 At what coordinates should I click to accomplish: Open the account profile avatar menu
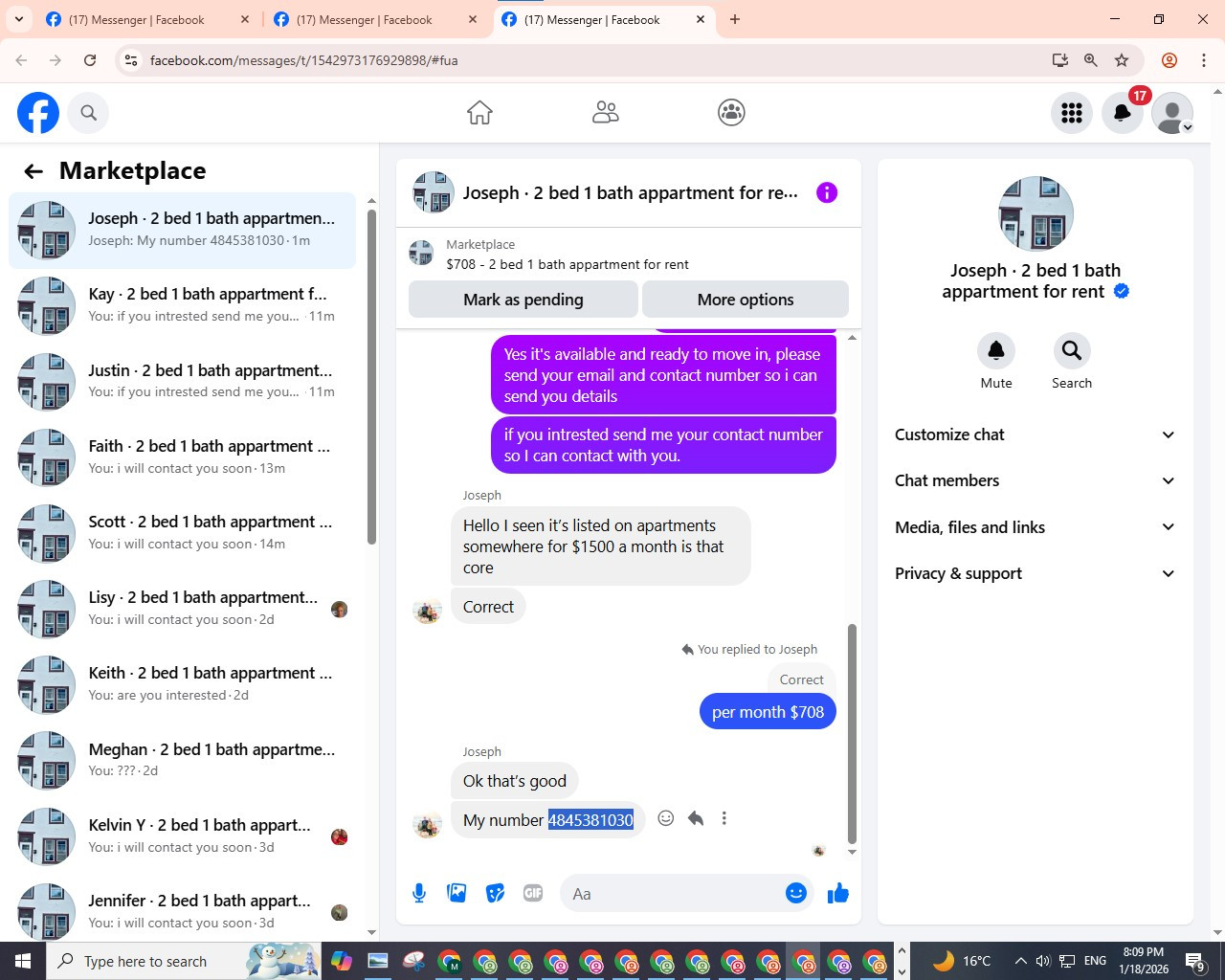[x=1172, y=113]
